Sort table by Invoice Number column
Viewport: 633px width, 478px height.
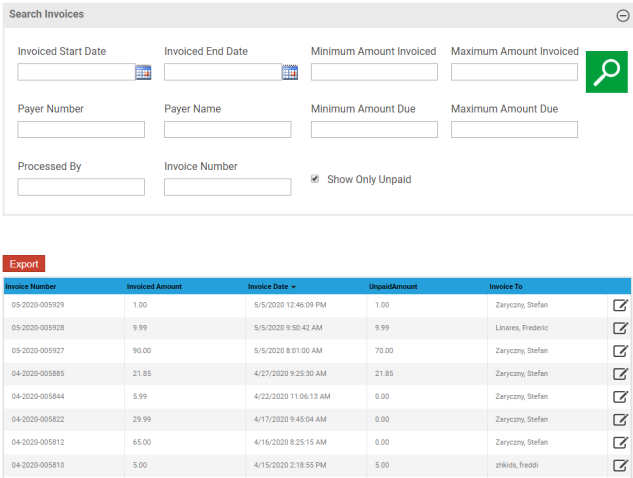(x=31, y=287)
